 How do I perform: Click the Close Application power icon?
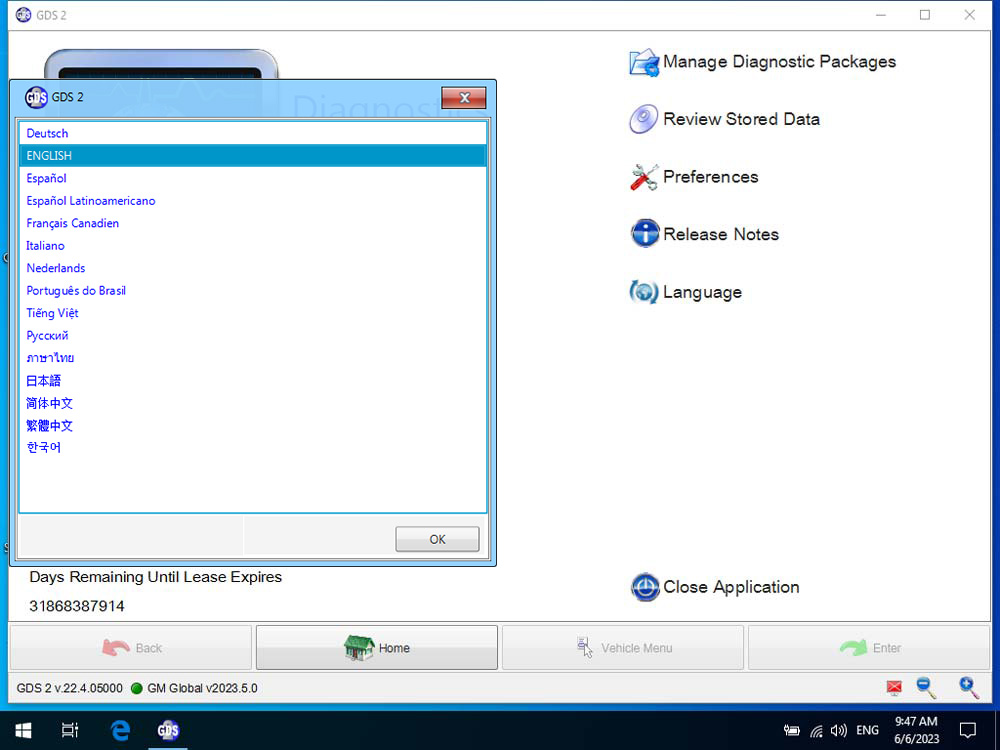point(645,587)
